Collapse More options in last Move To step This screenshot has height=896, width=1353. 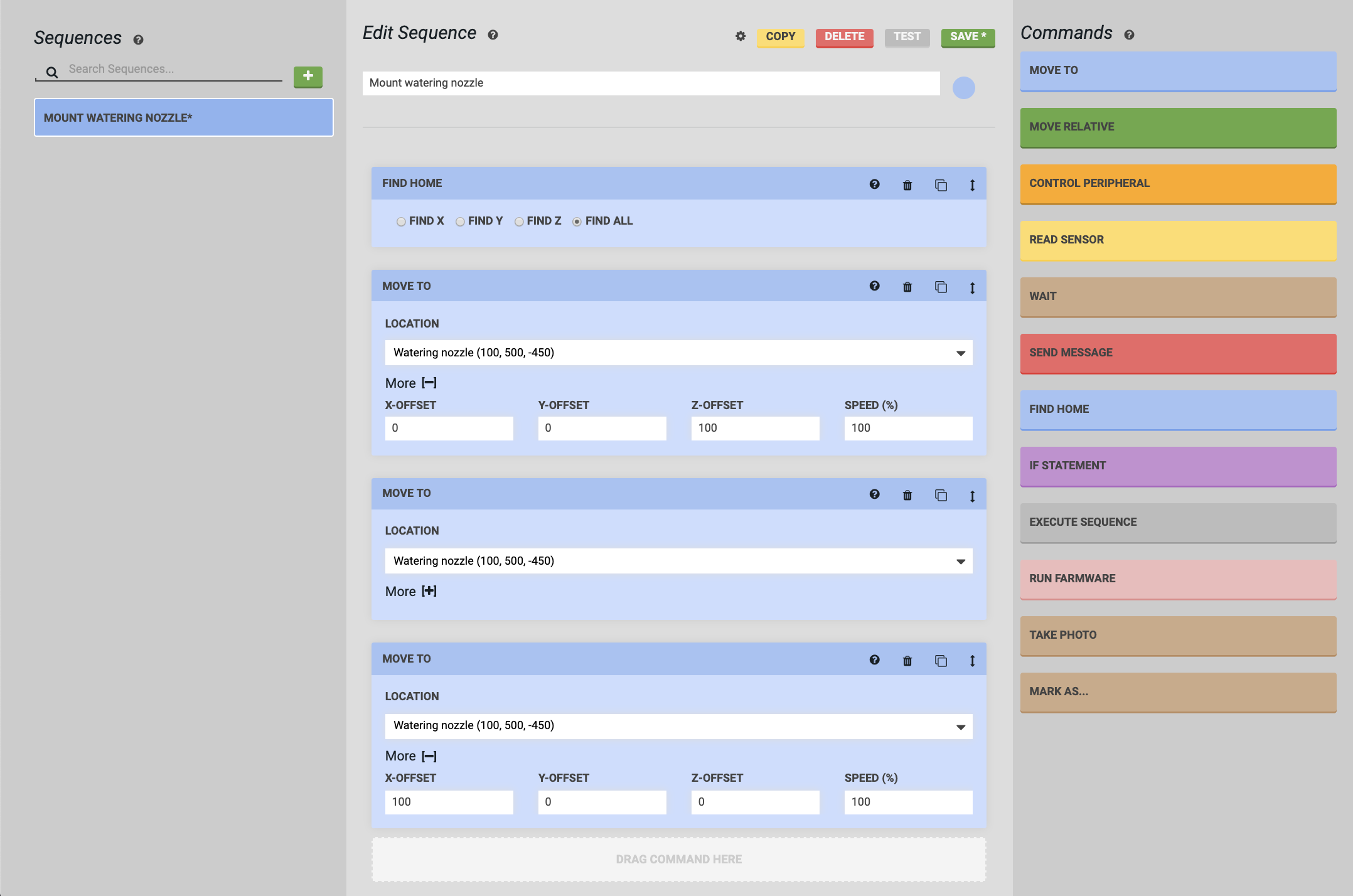429,756
